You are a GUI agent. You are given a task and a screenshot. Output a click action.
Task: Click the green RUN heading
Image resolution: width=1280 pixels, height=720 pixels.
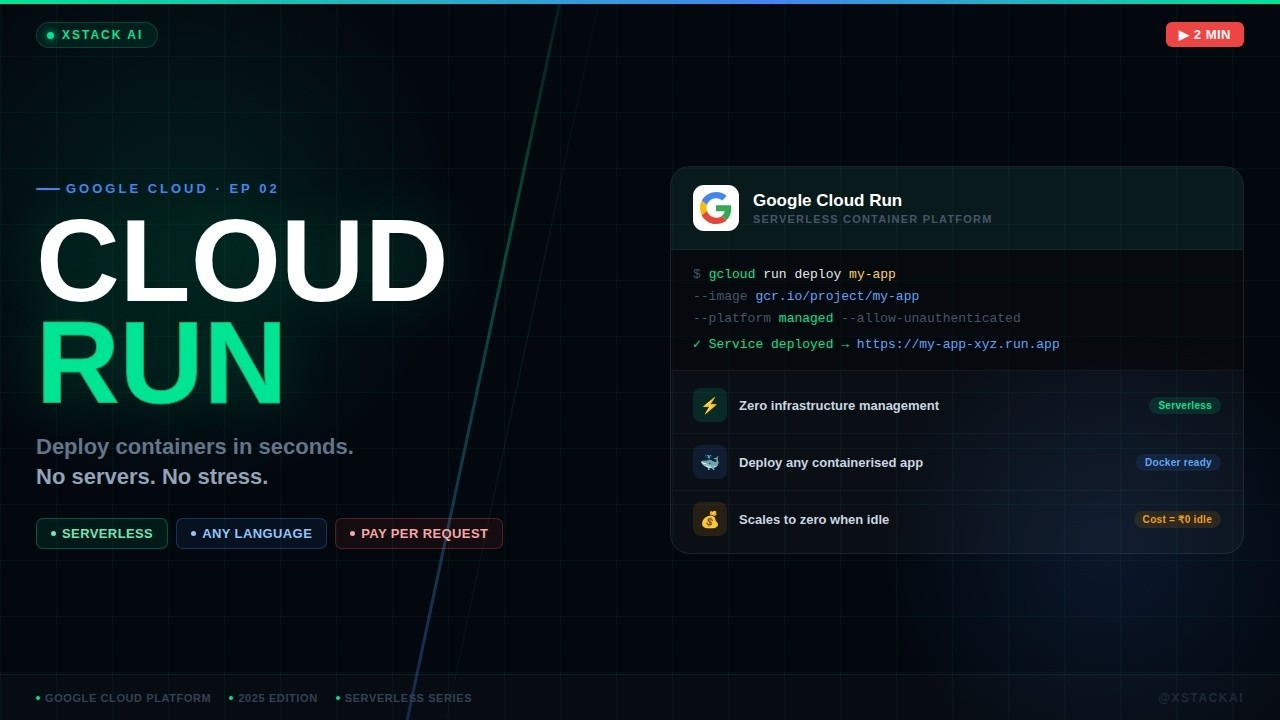pos(161,364)
